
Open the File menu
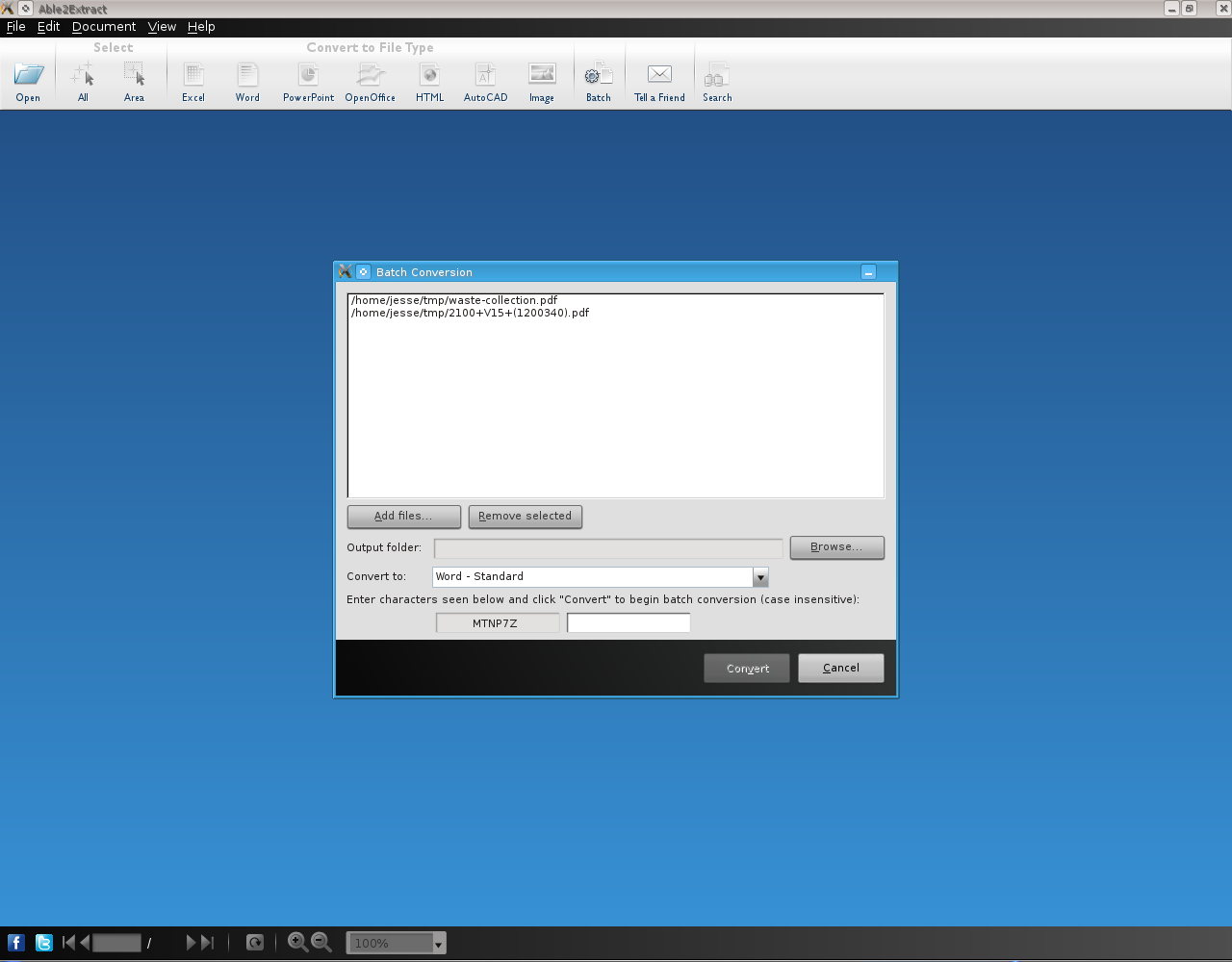click(x=15, y=27)
